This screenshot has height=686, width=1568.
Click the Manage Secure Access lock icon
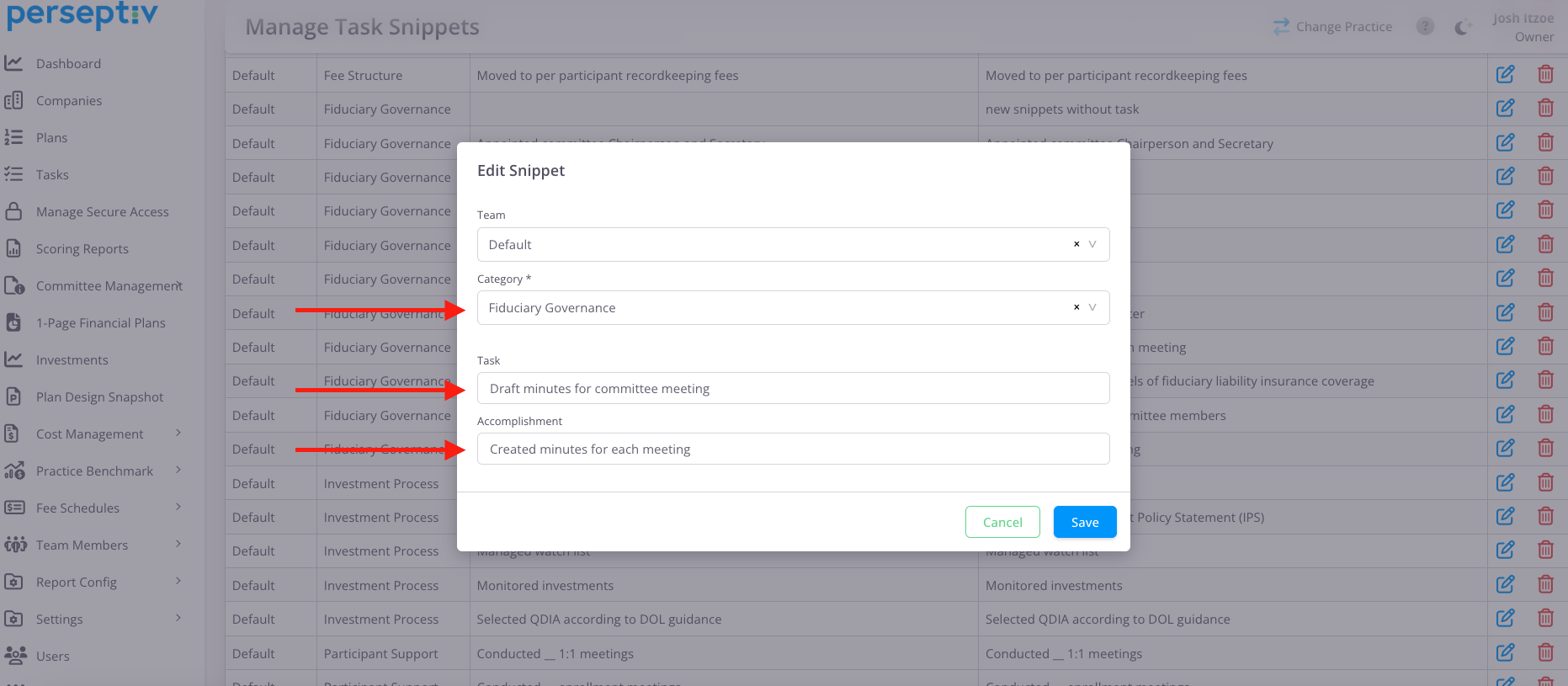click(14, 211)
